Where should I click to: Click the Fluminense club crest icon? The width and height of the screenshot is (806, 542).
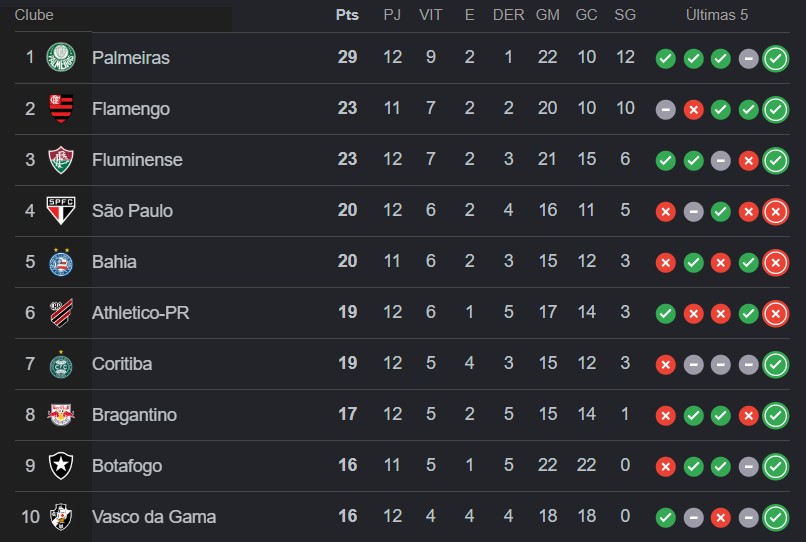click(x=61, y=159)
